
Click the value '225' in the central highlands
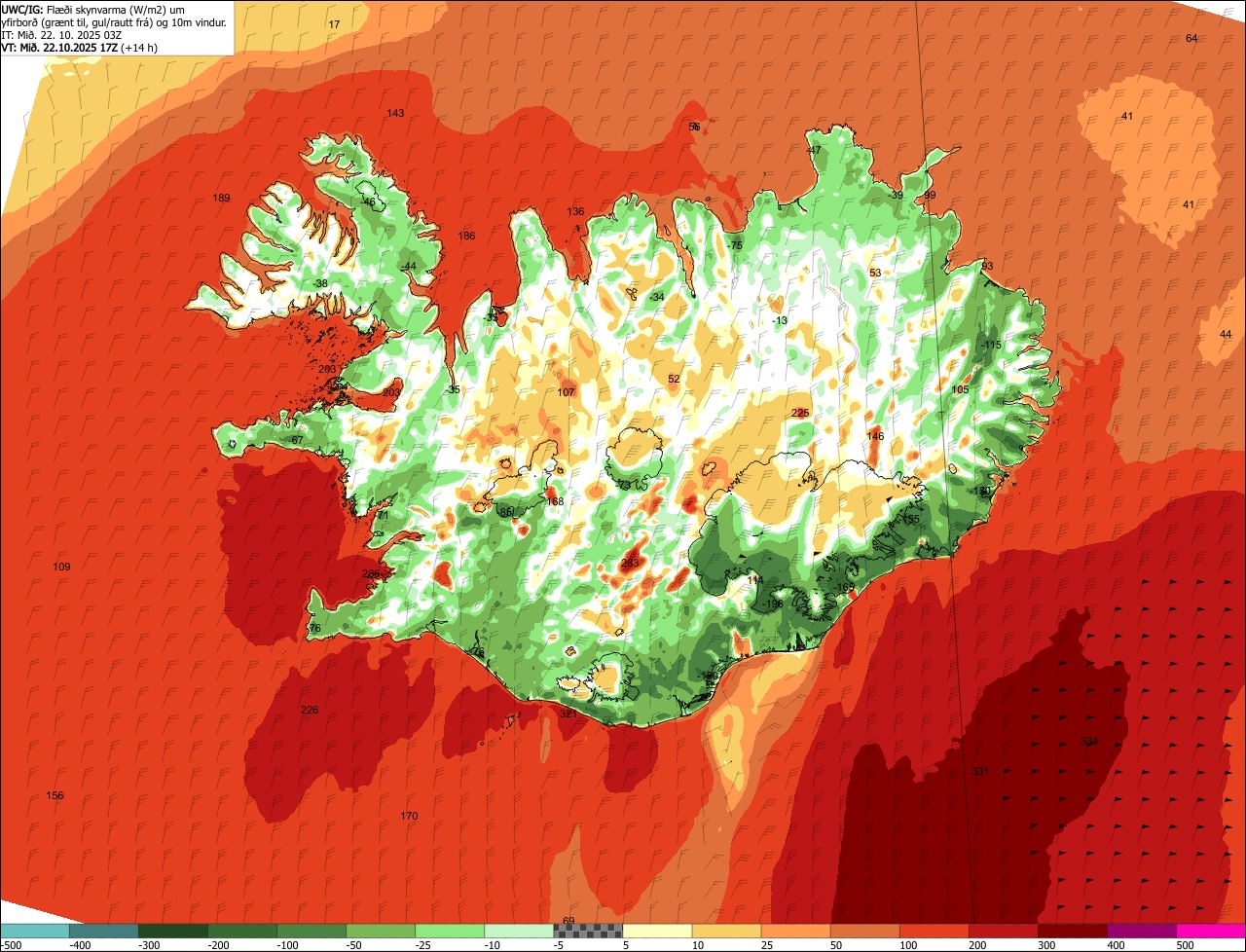[800, 414]
